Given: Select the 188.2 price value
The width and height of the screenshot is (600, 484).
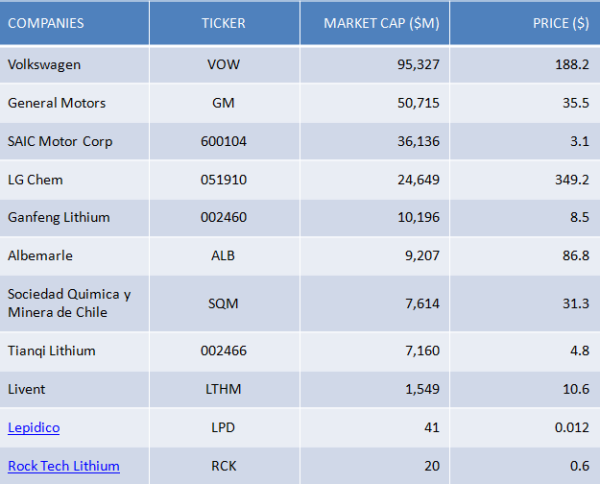Looking at the screenshot, I should 572,64.
